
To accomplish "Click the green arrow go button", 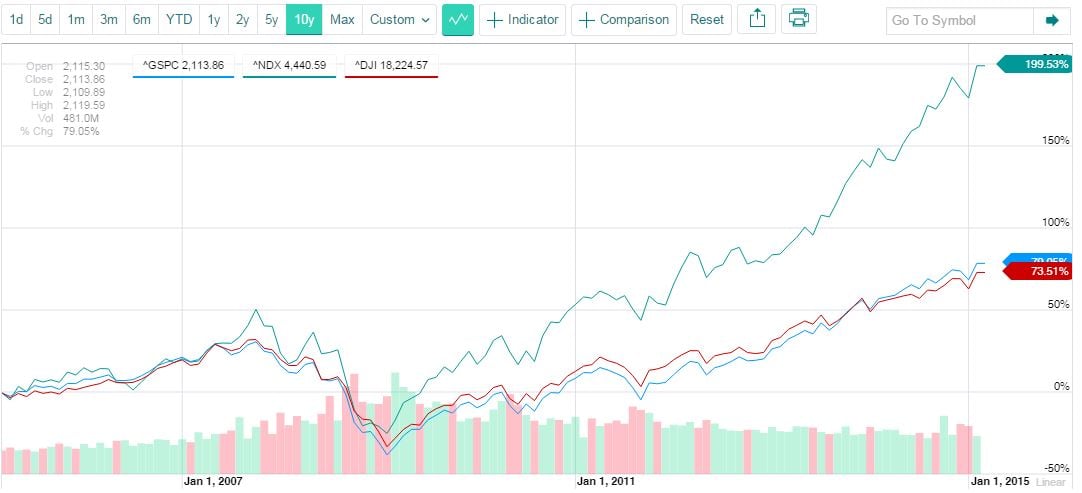I will pos(1051,20).
